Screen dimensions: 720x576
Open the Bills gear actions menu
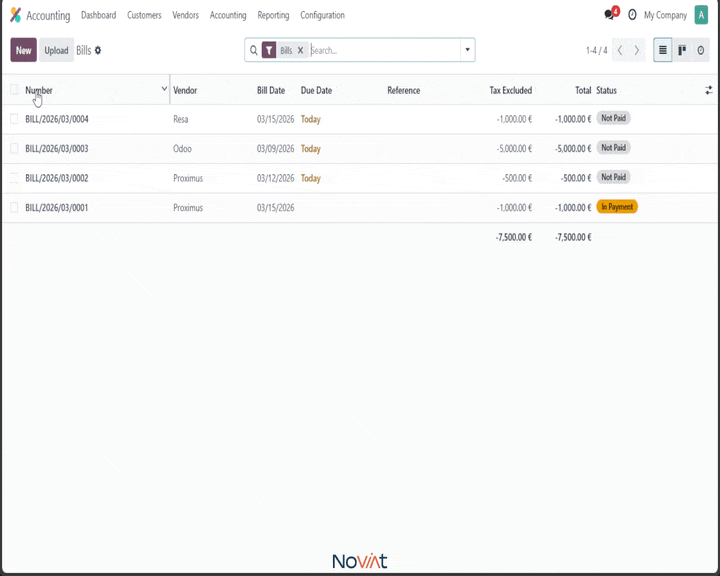pyautogui.click(x=98, y=50)
